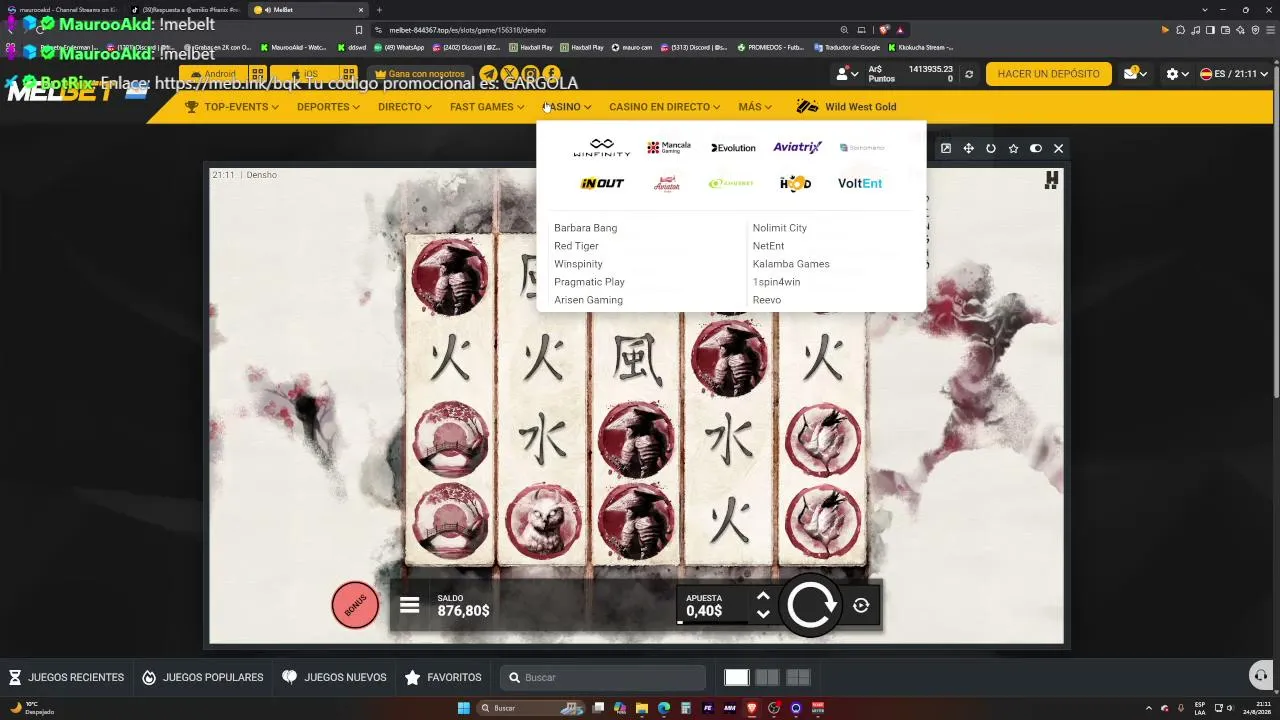Choose Red Tiger from provider list
Screen dimensions: 1280x720
point(576,246)
